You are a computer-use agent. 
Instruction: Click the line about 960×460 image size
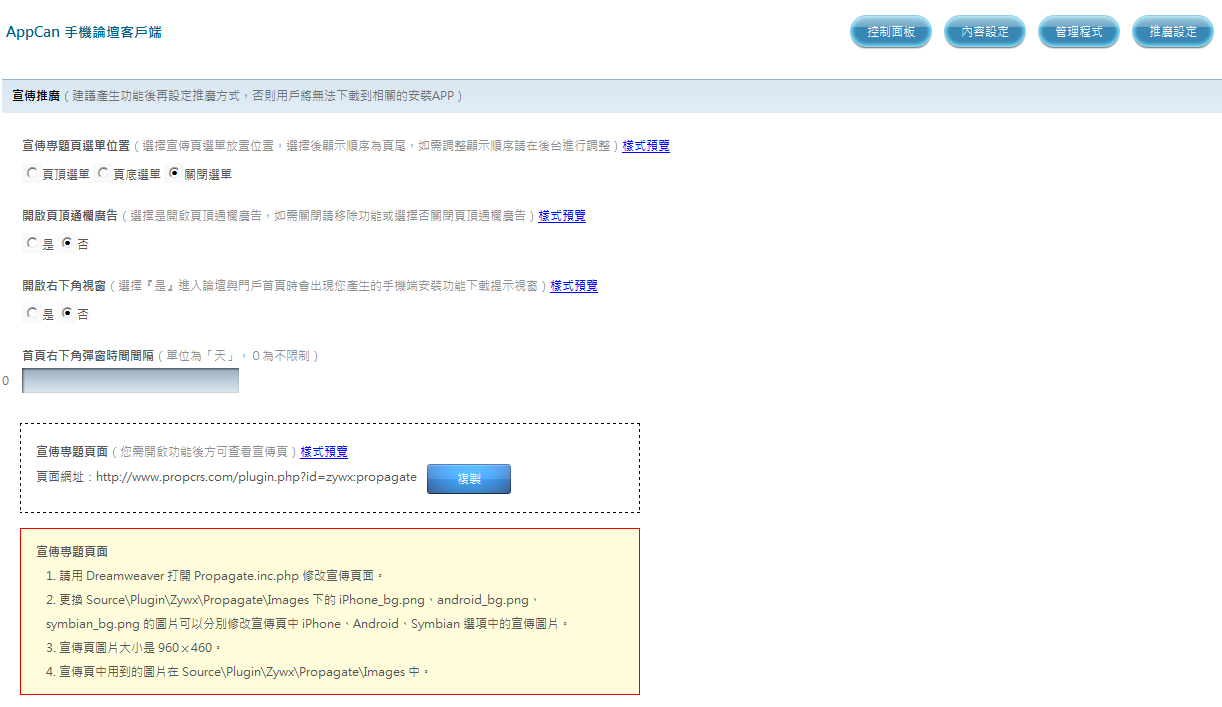tap(134, 648)
